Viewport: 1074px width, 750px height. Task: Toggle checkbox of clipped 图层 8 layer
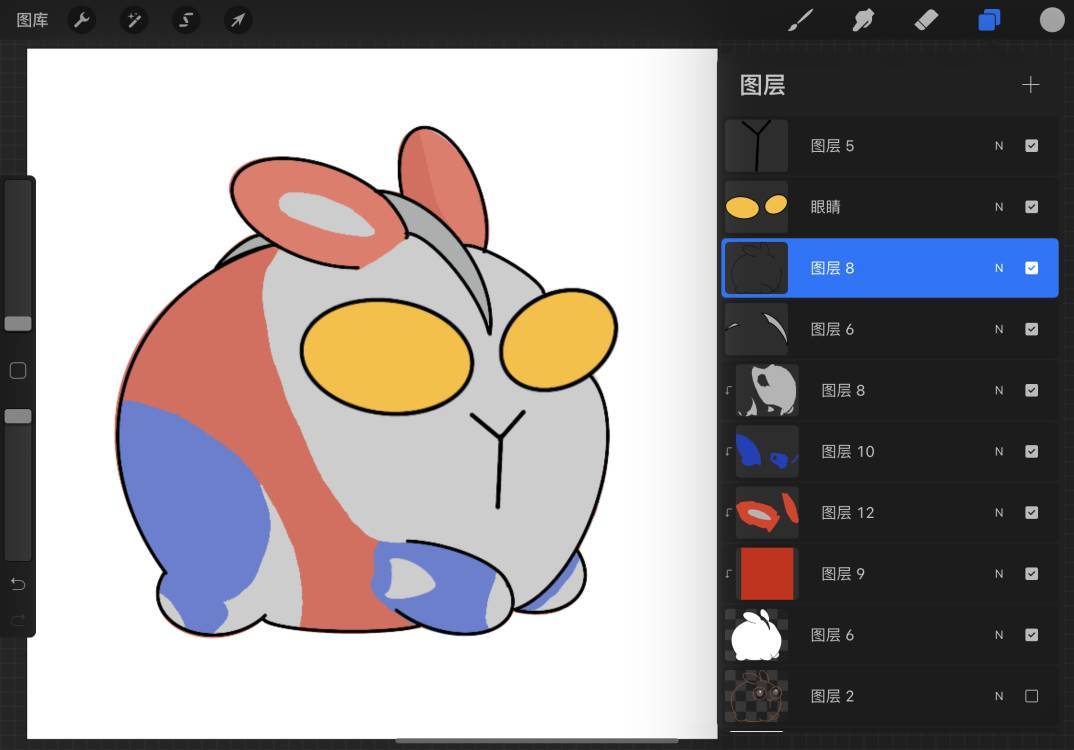point(1032,390)
